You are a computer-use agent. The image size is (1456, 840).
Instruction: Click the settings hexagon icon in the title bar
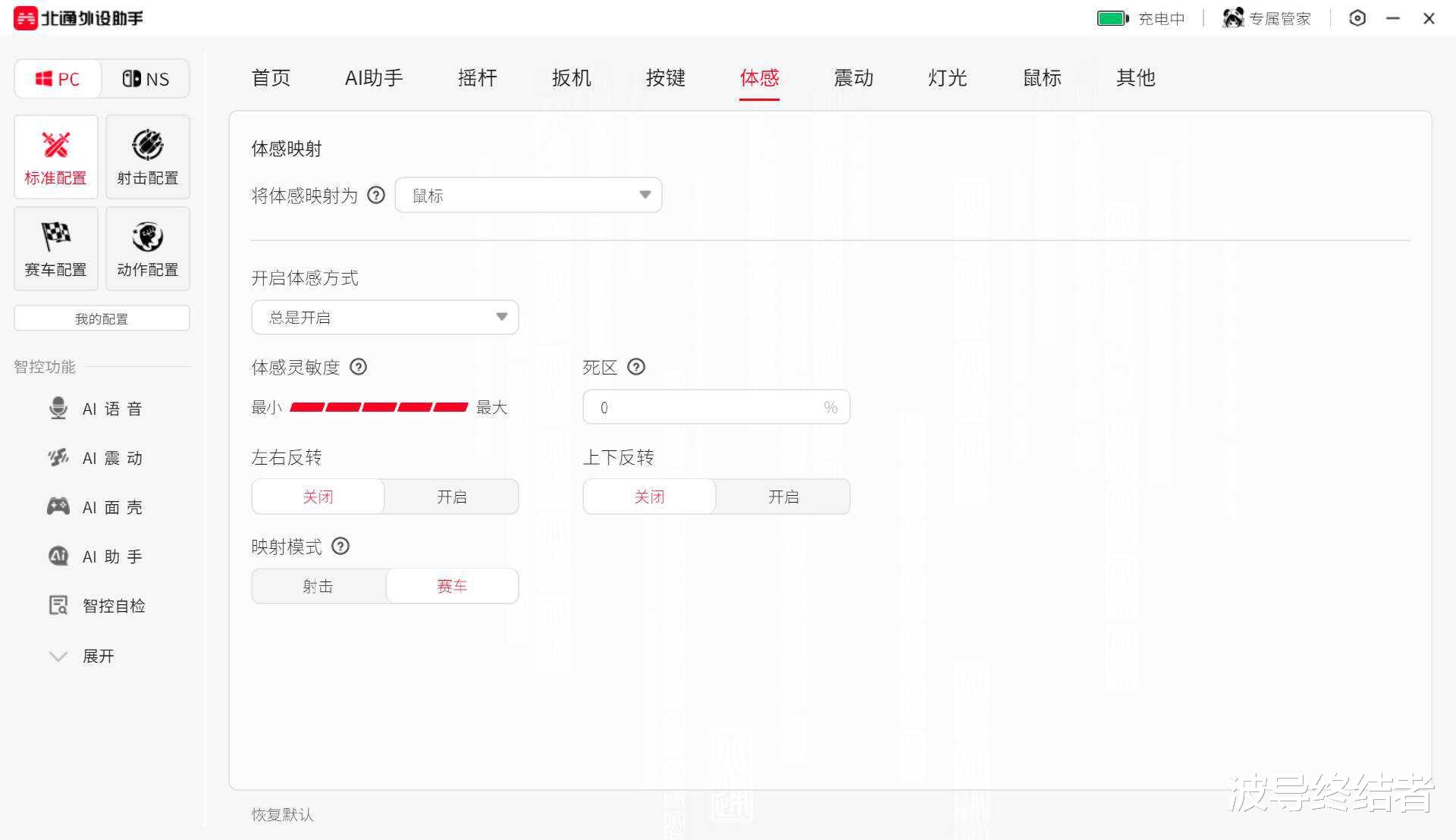point(1357,18)
